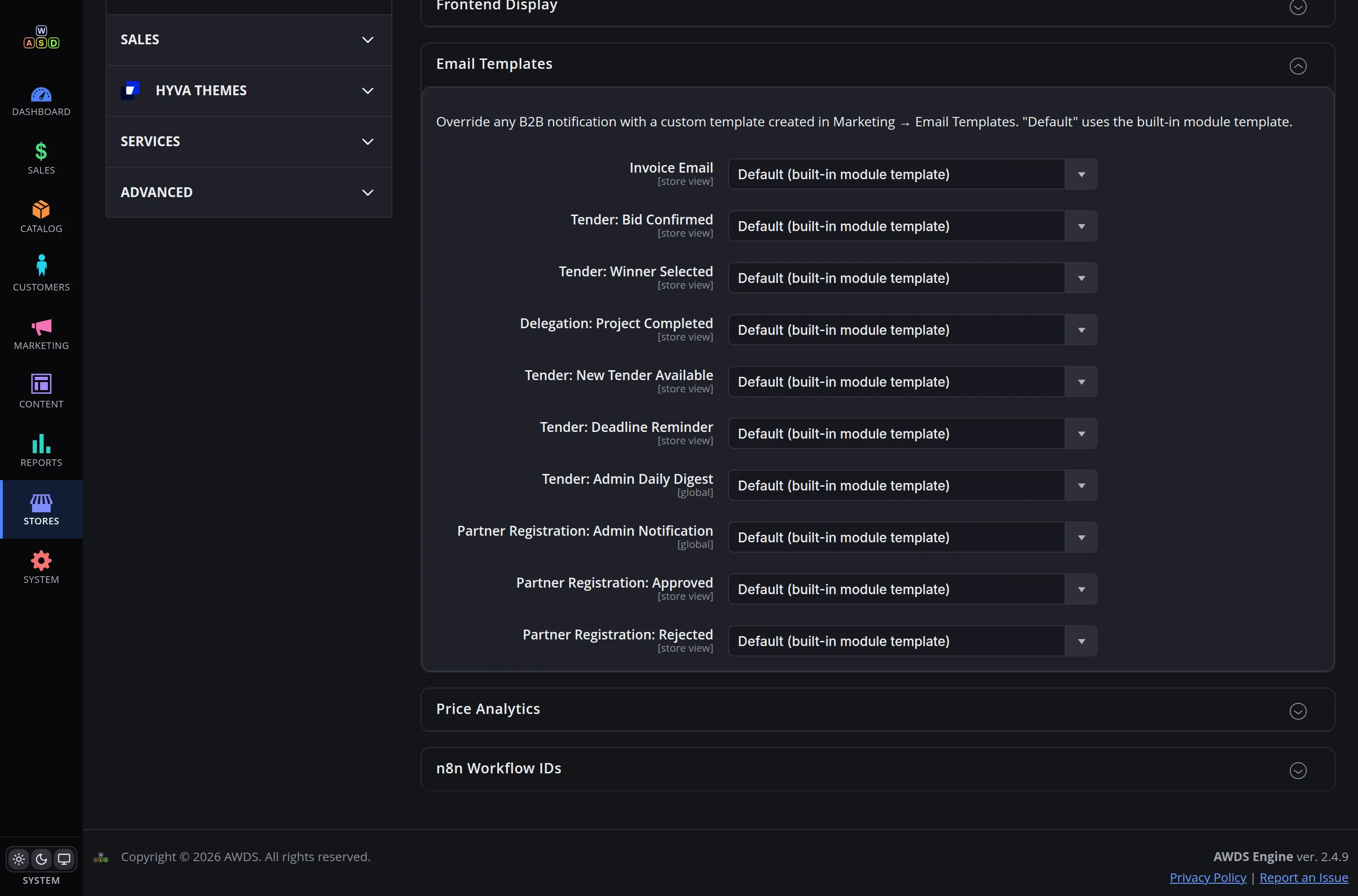Open Tender: Deadline Reminder template dropdown
The image size is (1358, 896).
tap(912, 434)
